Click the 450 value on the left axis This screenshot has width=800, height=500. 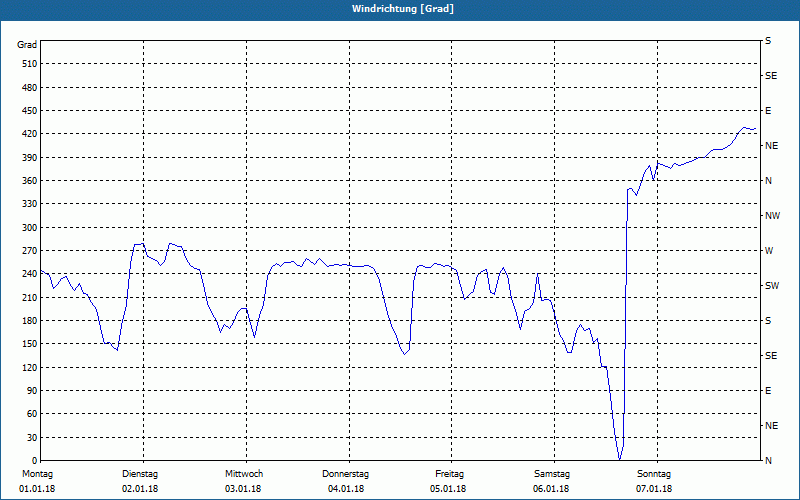[29, 111]
